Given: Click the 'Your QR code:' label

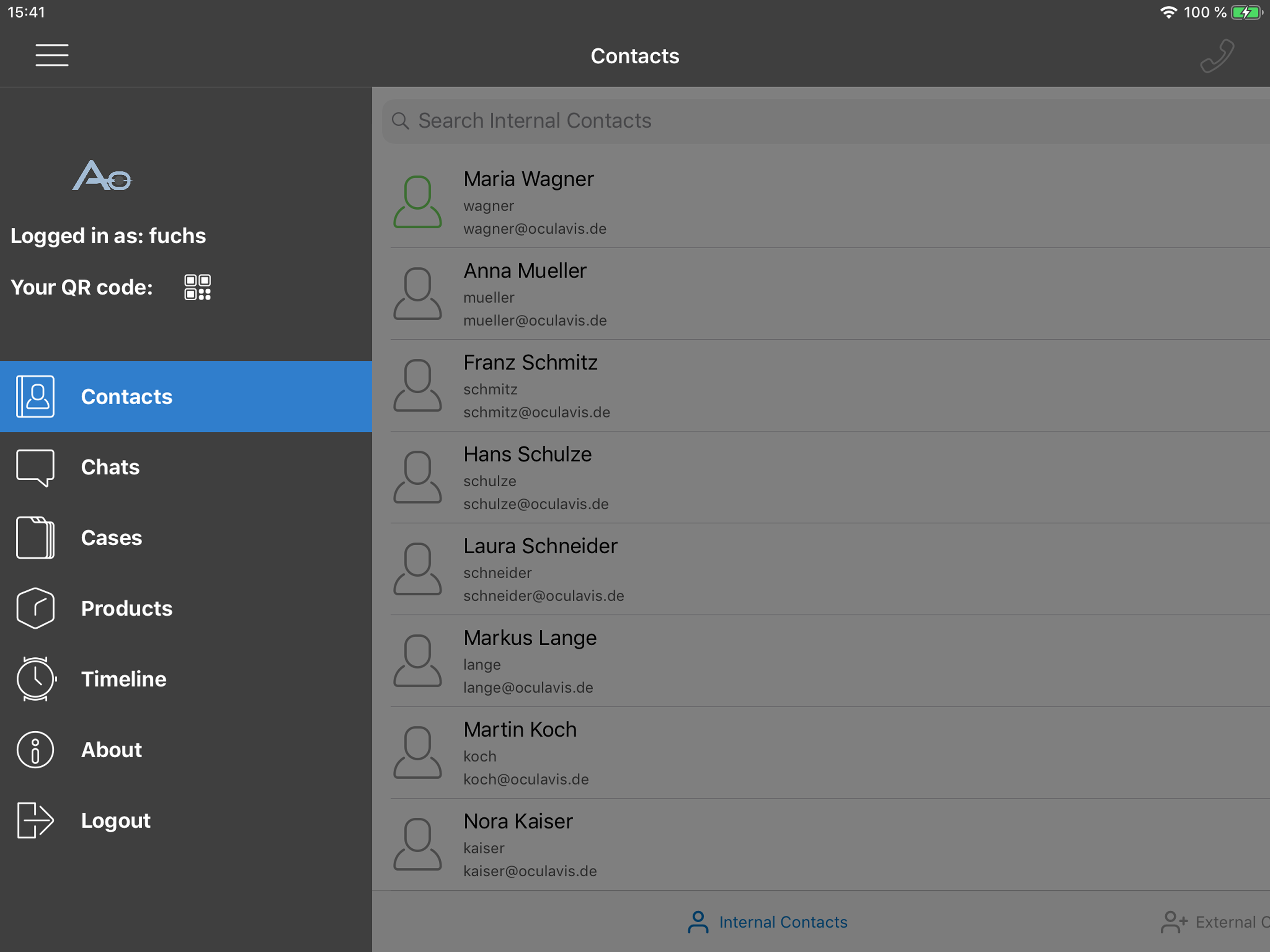Looking at the screenshot, I should coord(81,287).
